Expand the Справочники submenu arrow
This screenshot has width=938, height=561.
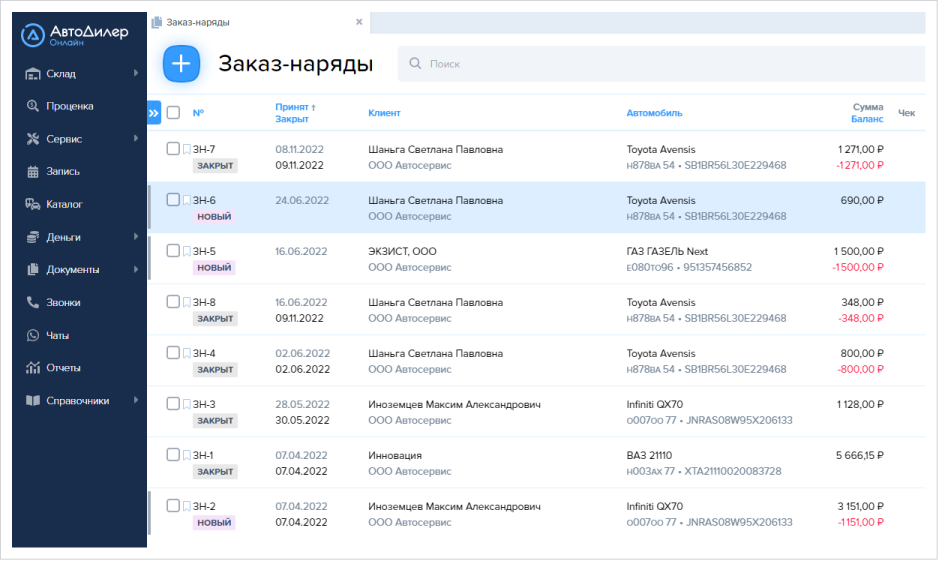point(136,400)
